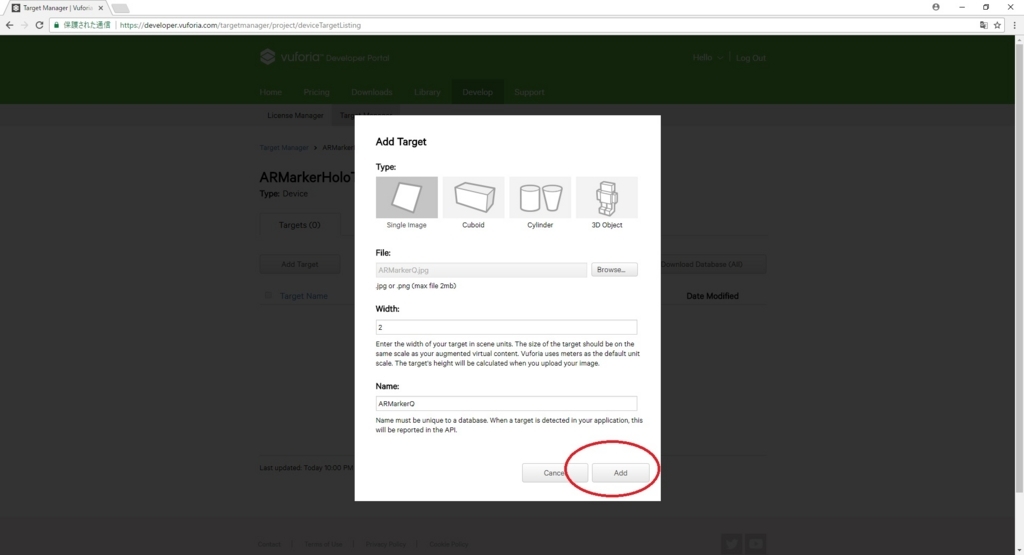1024x555 pixels.
Task: Click the Browse button for file
Action: pos(614,270)
